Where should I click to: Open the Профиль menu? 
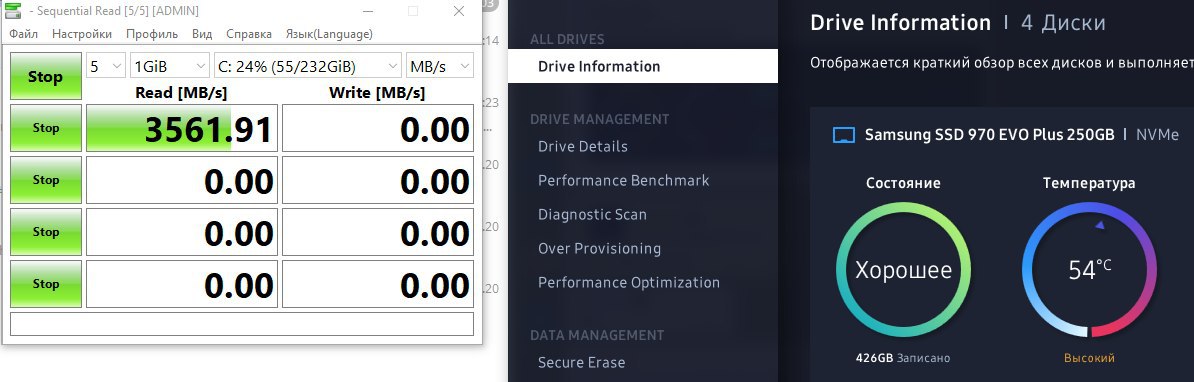(x=152, y=33)
